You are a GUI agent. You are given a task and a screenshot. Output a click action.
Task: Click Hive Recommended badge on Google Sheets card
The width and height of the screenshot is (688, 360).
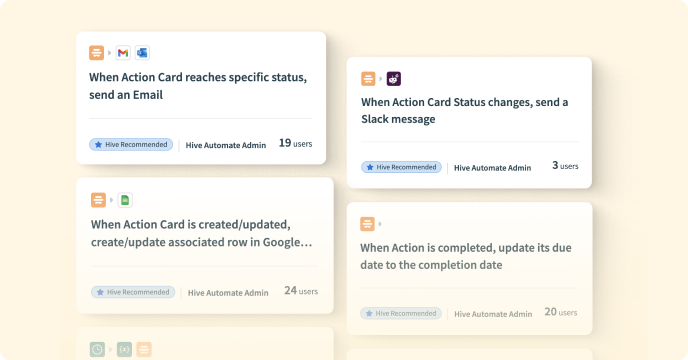tap(133, 292)
